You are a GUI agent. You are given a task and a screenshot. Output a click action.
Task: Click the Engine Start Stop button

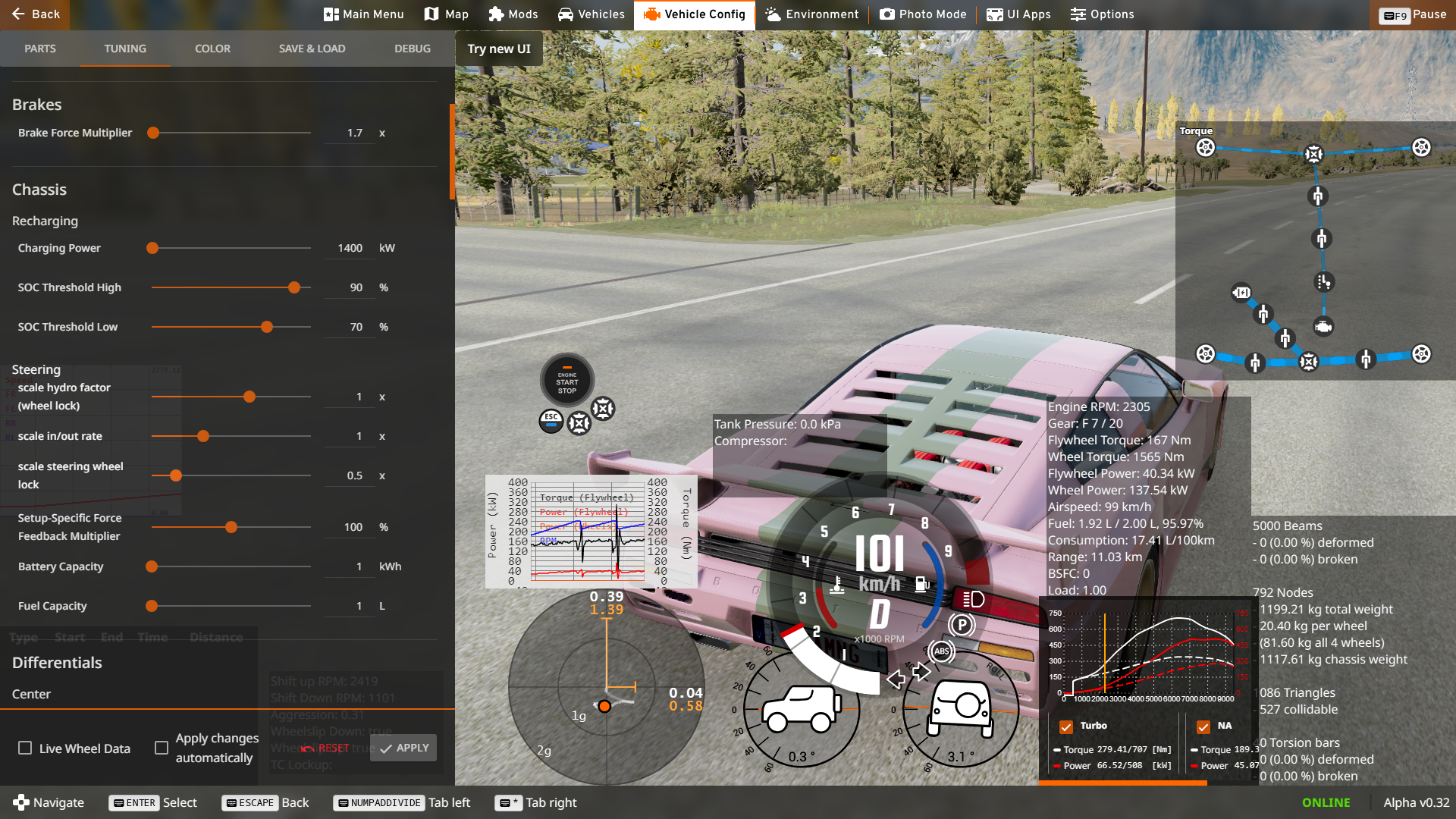tap(567, 381)
